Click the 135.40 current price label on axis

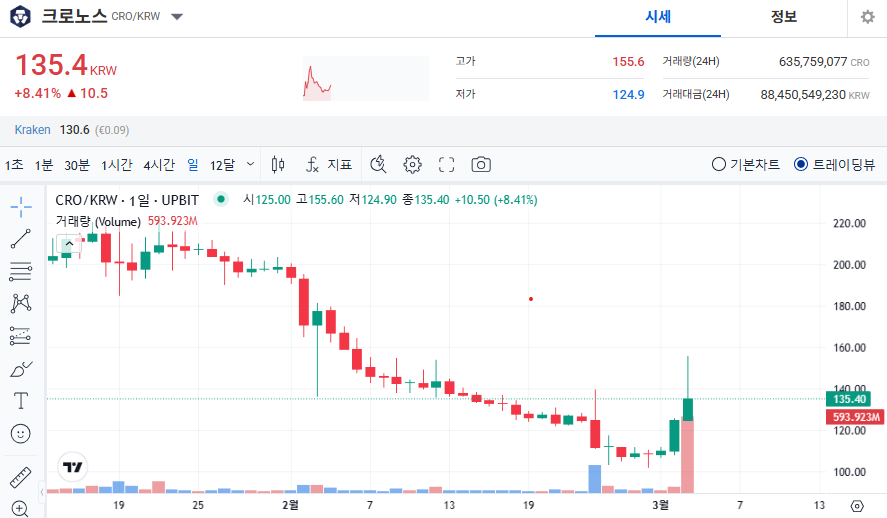(x=849, y=399)
